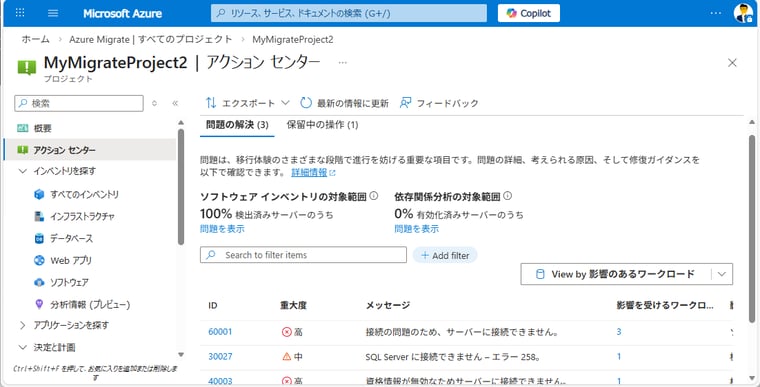Click info icon beside 依存関係分析の対象範囲
The width and height of the screenshot is (760, 387).
click(507, 196)
